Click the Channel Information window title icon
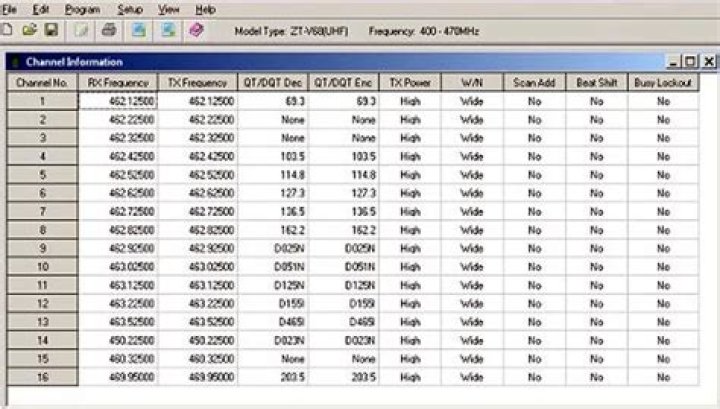The width and height of the screenshot is (720, 409). (15, 62)
